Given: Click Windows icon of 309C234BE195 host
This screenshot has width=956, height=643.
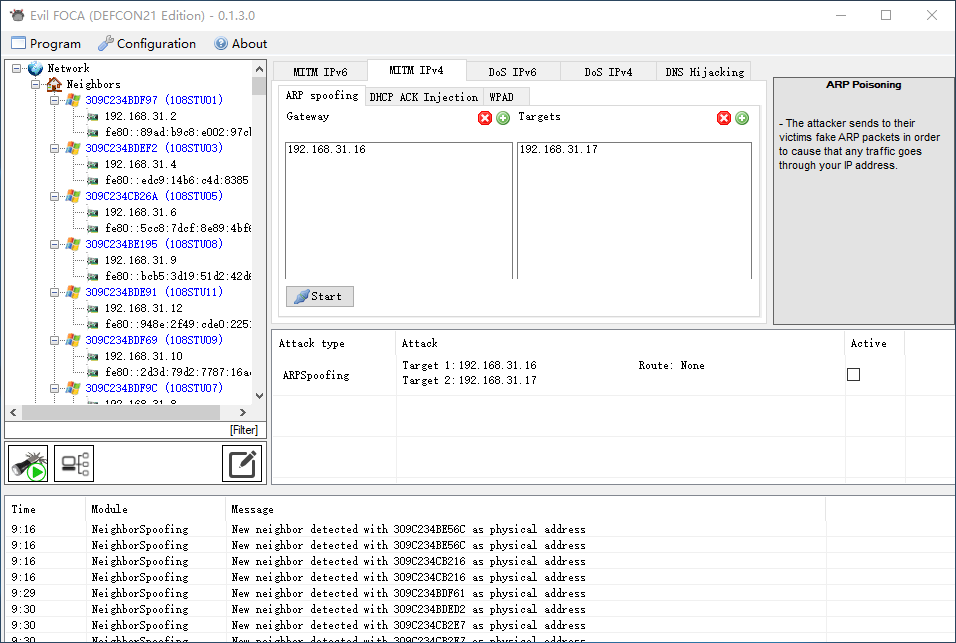Looking at the screenshot, I should pyautogui.click(x=73, y=244).
